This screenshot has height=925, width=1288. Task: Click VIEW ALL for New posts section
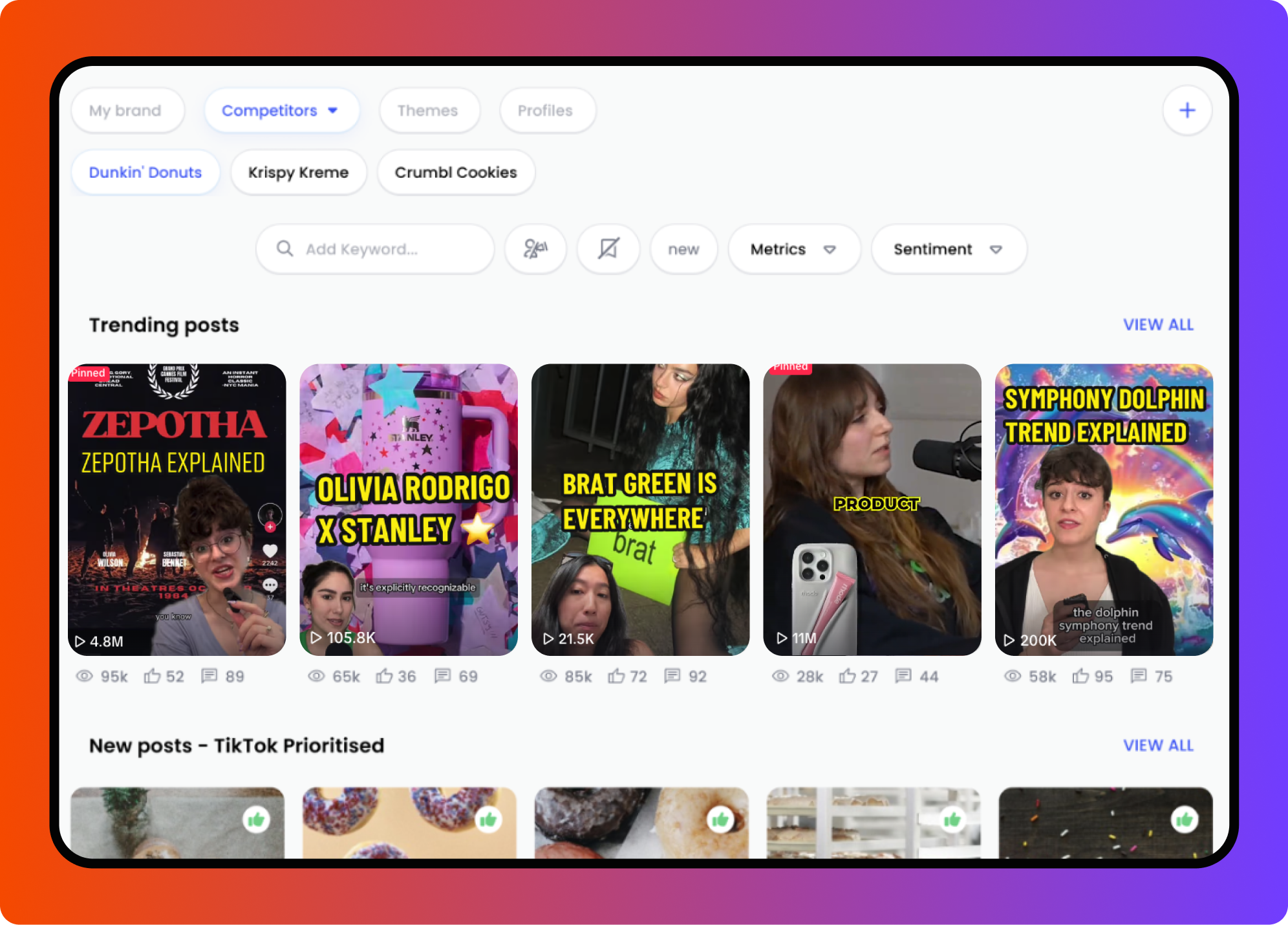click(x=1158, y=745)
